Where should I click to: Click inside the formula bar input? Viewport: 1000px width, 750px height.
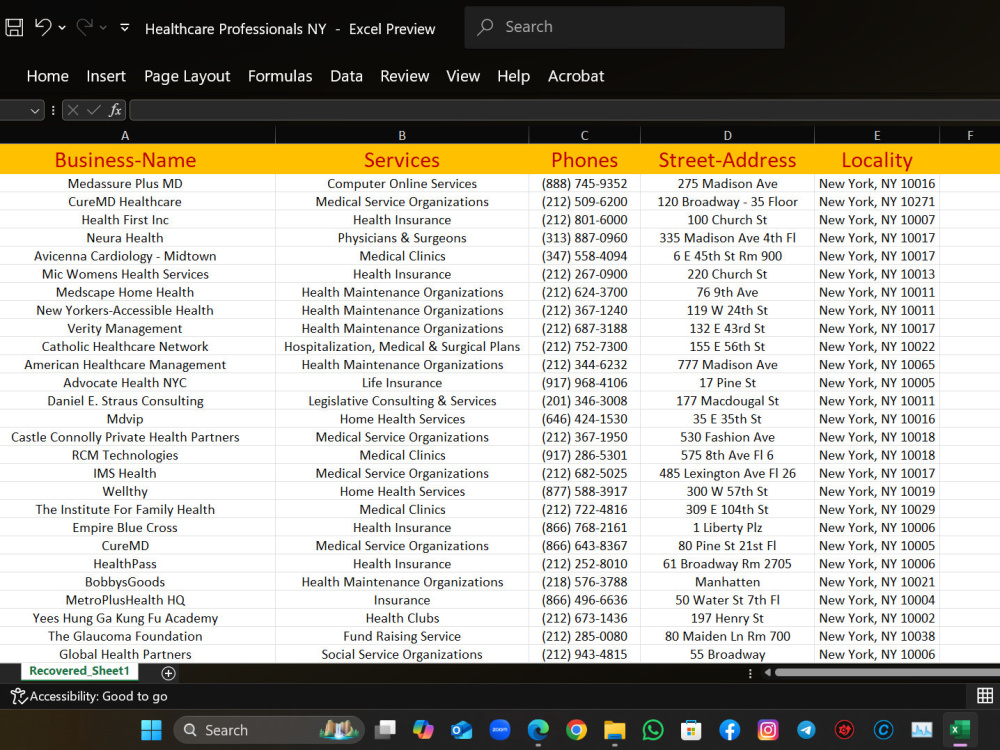click(564, 110)
